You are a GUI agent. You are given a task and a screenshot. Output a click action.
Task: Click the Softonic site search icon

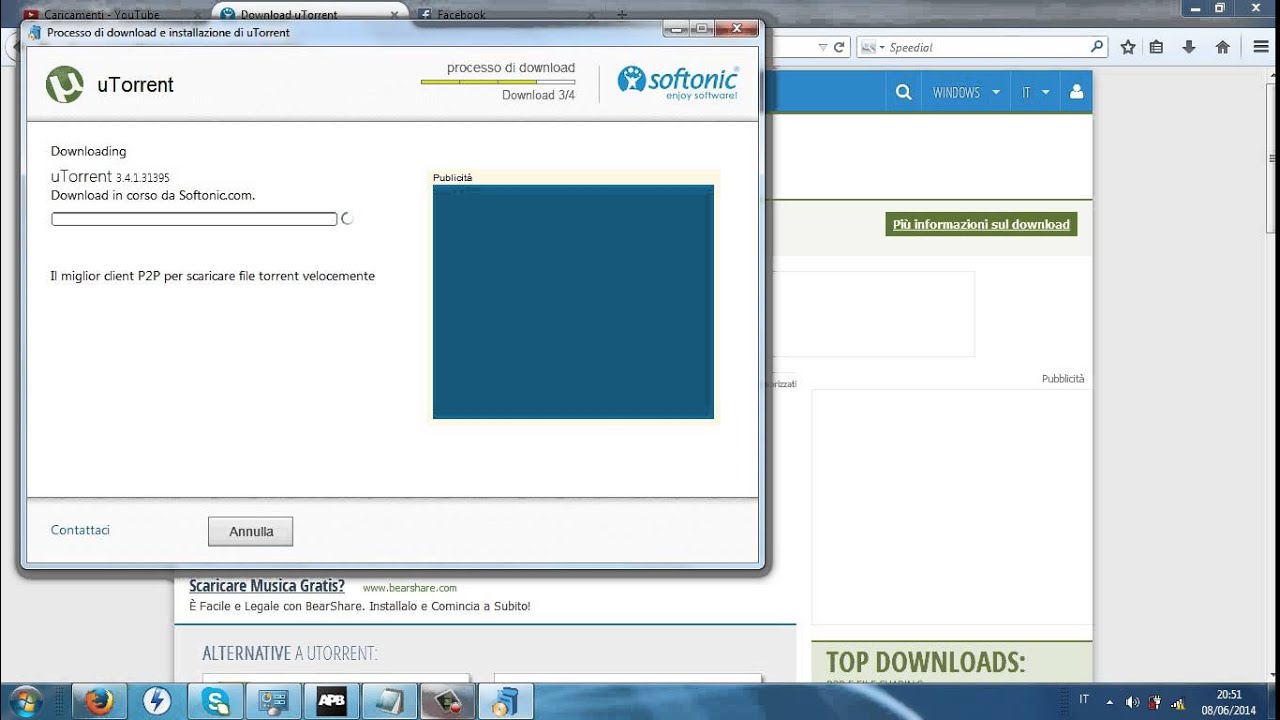click(x=904, y=92)
